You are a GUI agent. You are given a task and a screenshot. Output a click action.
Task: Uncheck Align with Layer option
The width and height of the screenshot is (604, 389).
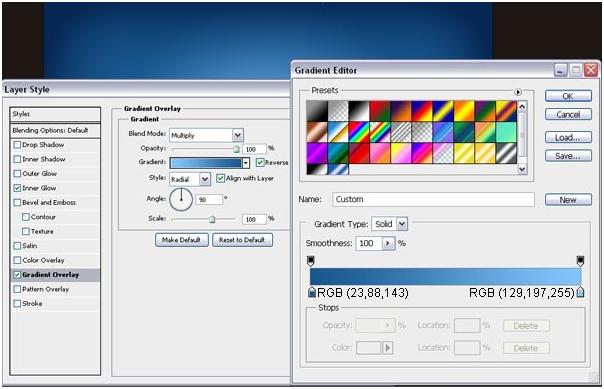[x=220, y=178]
